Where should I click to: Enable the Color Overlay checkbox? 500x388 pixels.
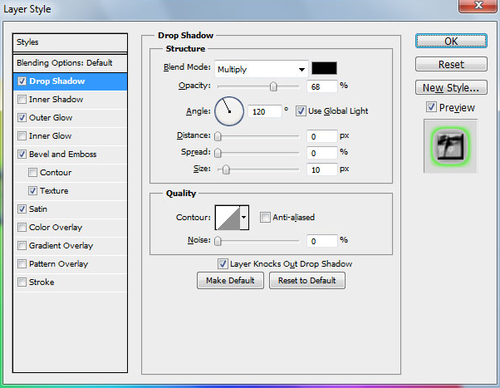click(x=22, y=227)
